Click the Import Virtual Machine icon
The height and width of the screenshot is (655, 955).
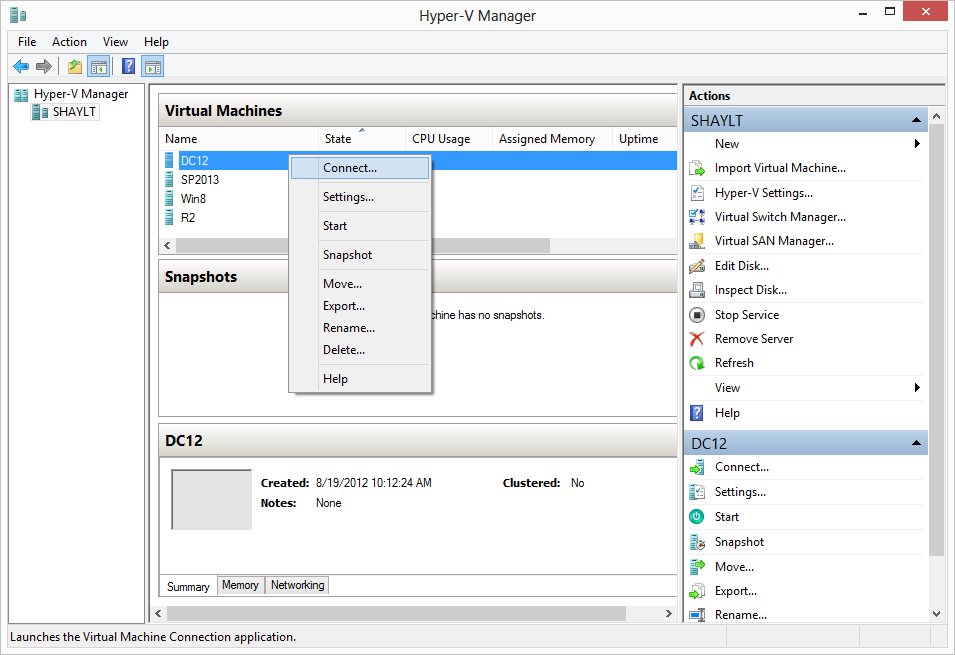tap(697, 168)
